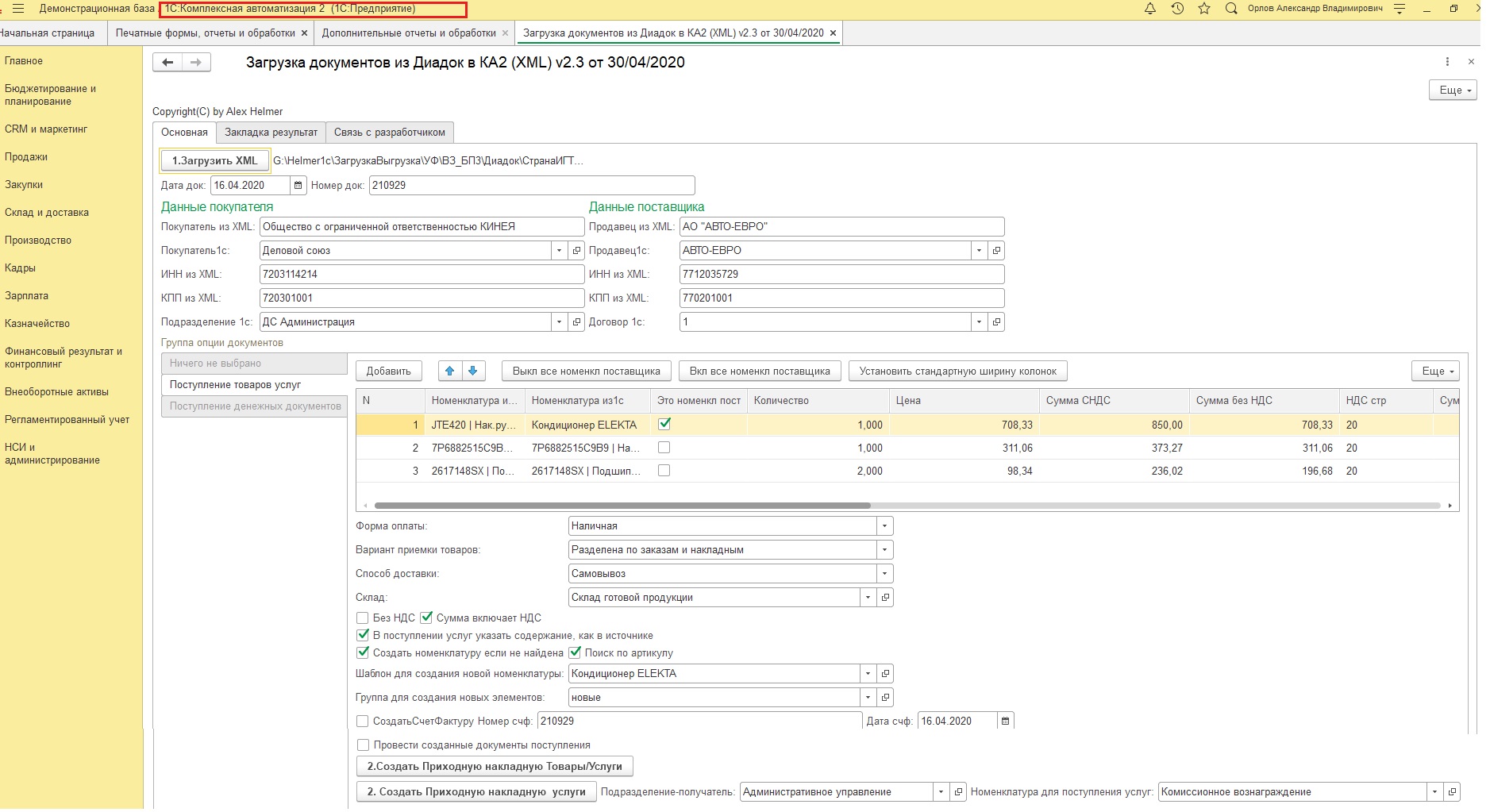The image size is (1490, 812).
Task: Enable the Без НДС checkbox
Action: pos(363,618)
